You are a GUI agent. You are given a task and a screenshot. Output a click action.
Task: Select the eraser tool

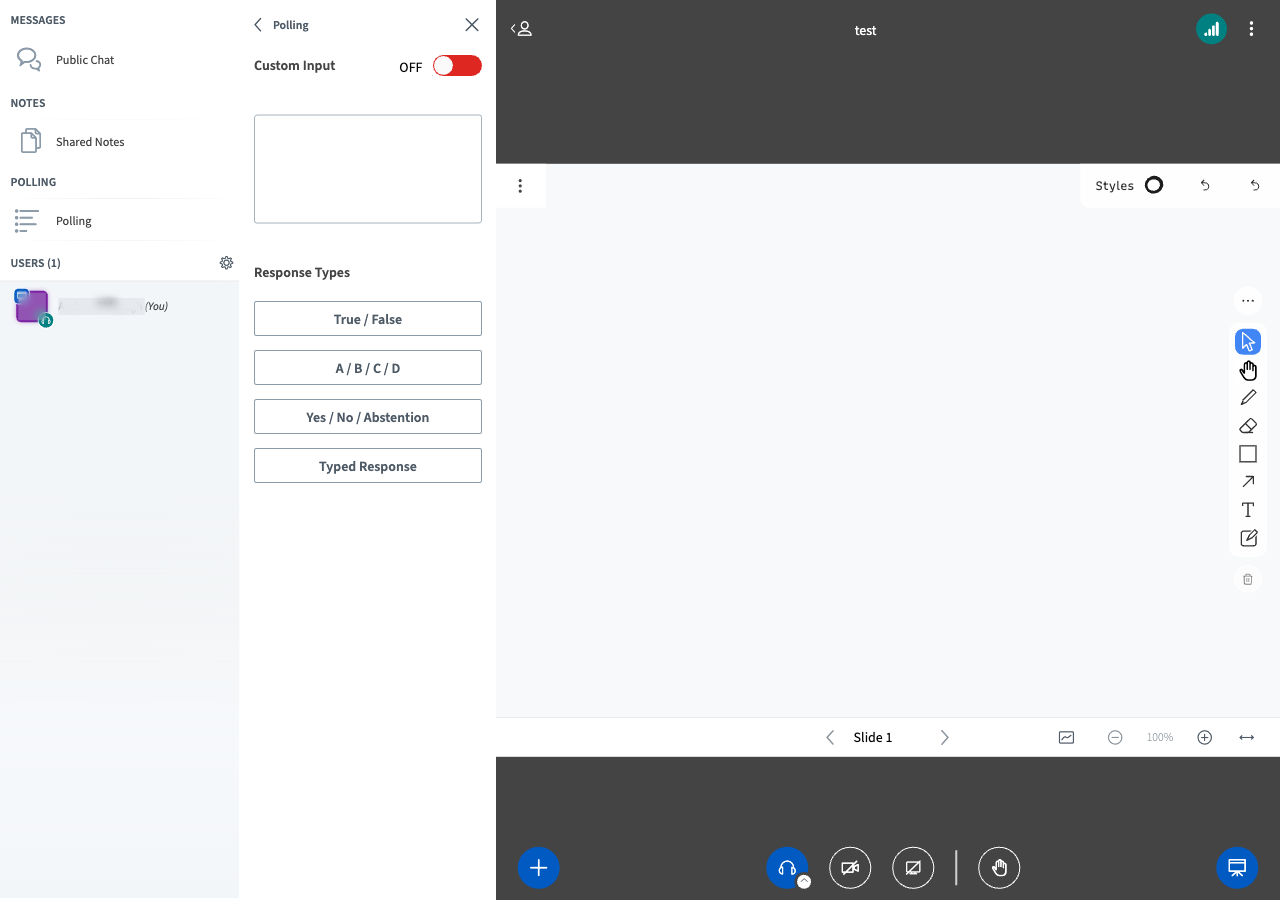1248,426
